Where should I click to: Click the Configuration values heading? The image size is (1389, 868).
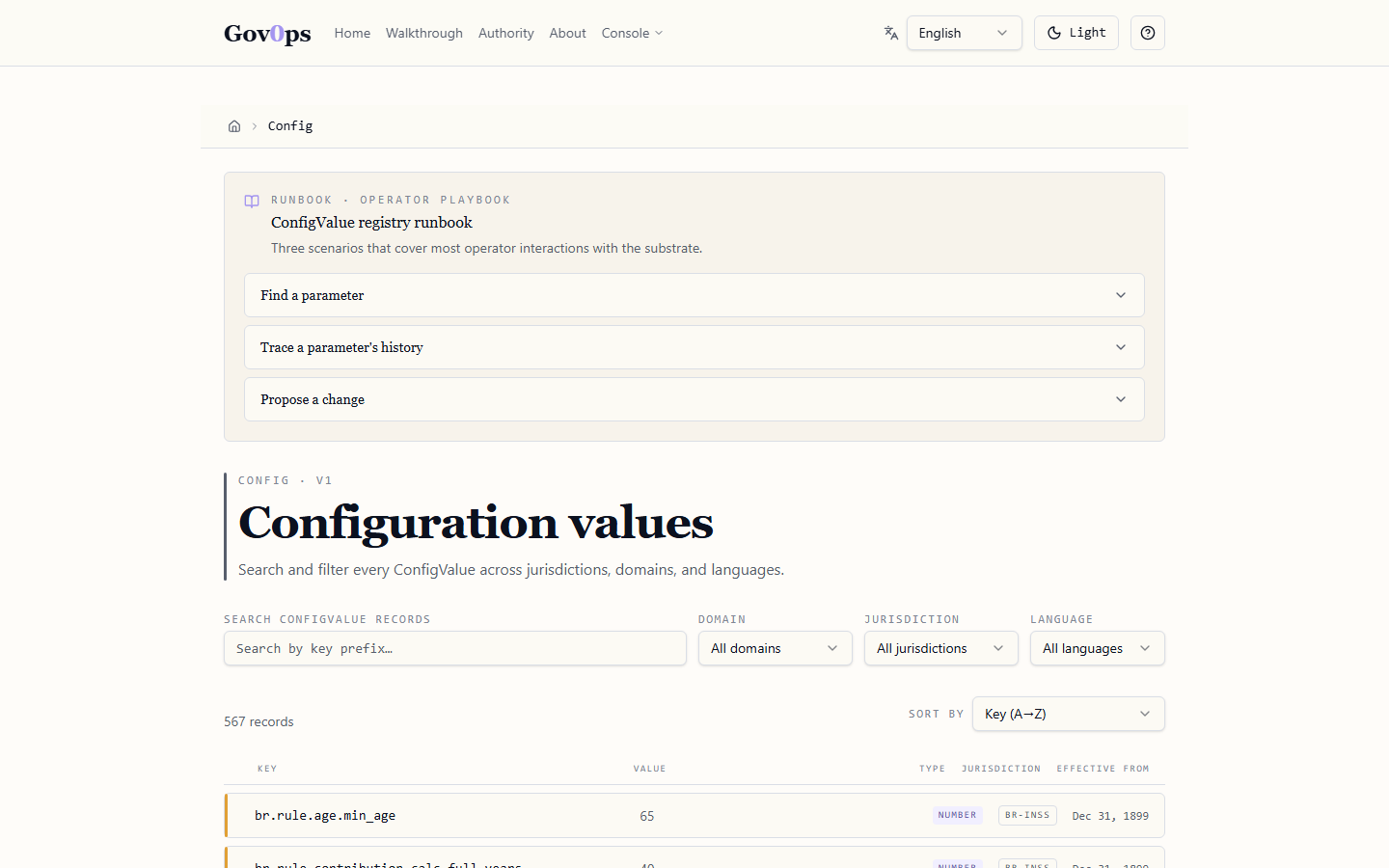476,523
